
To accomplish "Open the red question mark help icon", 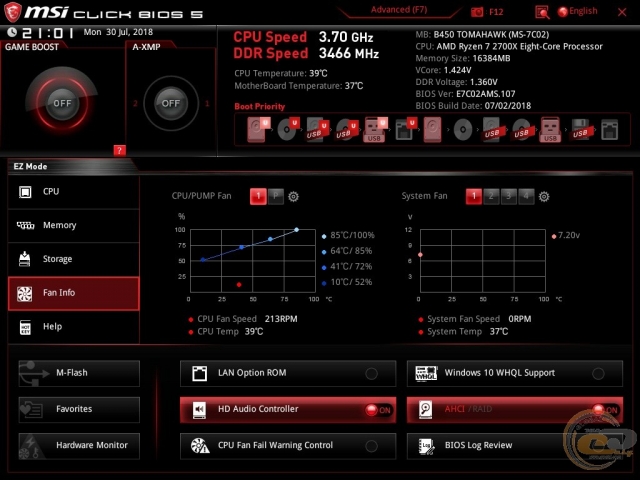I will [x=119, y=150].
